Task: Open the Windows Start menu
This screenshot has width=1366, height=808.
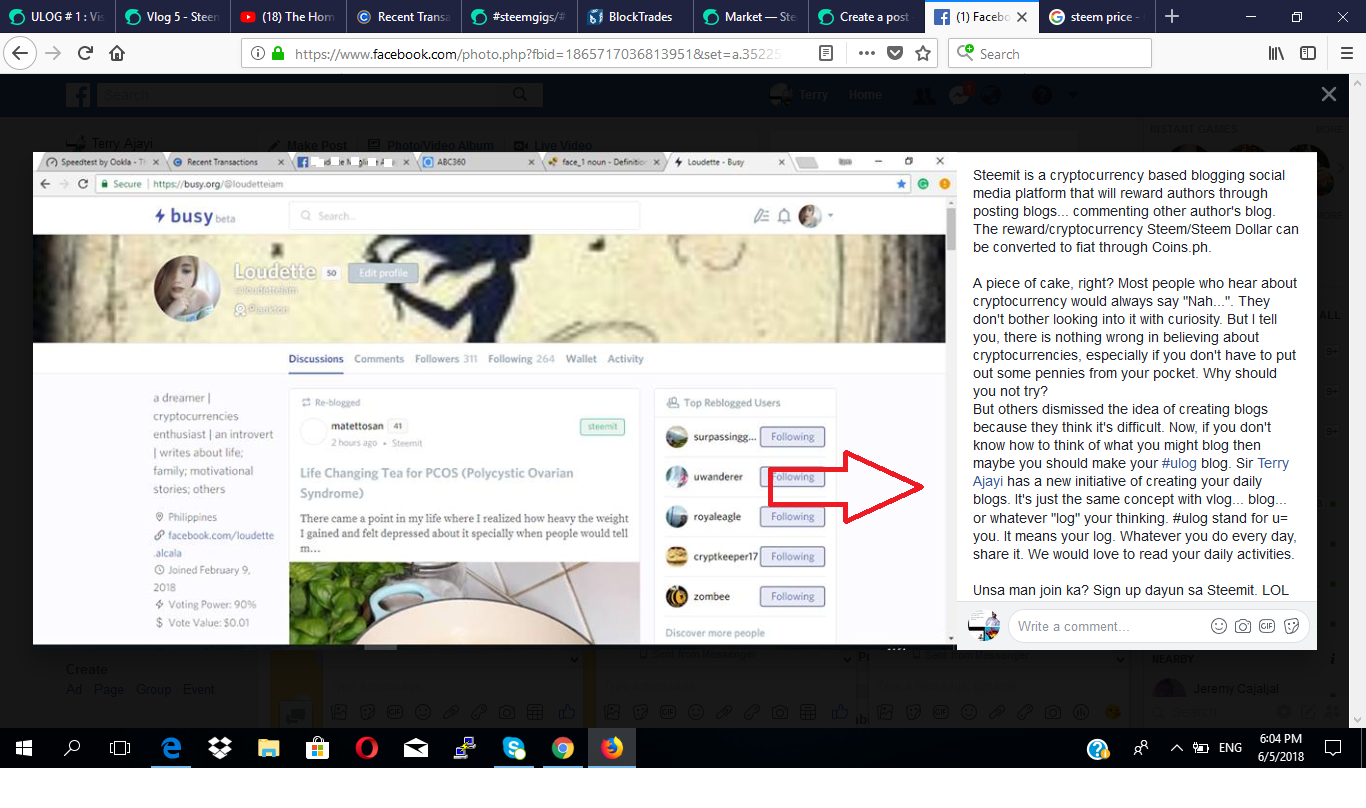Action: 24,748
